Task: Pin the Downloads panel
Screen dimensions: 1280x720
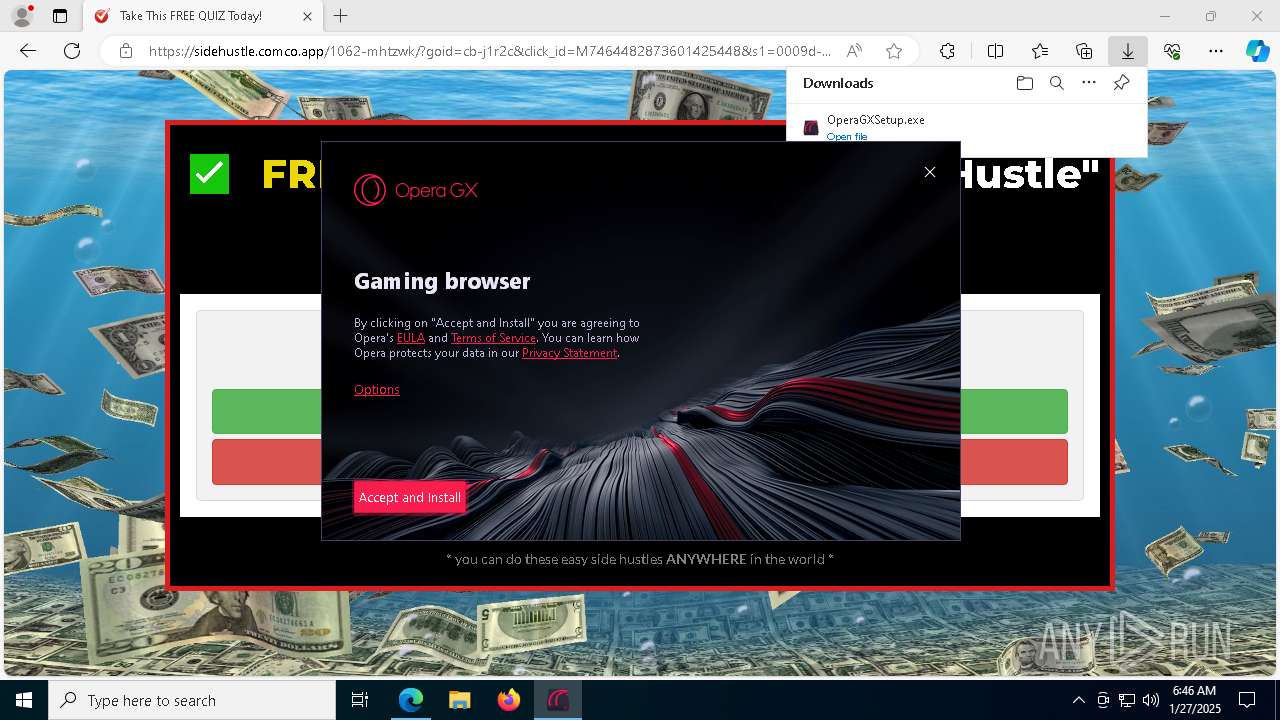Action: pyautogui.click(x=1121, y=83)
